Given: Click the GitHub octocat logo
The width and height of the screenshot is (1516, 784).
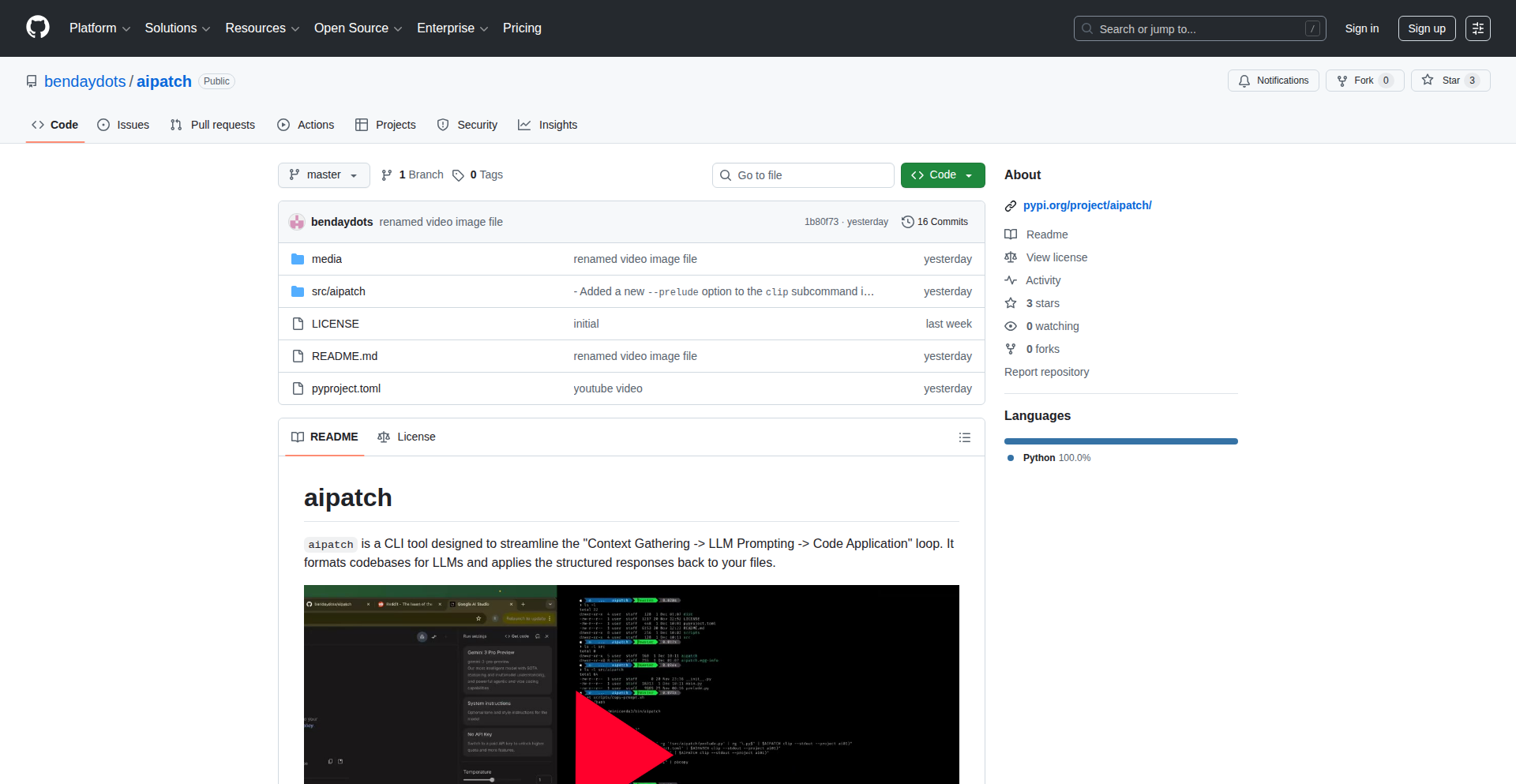Looking at the screenshot, I should [36, 28].
